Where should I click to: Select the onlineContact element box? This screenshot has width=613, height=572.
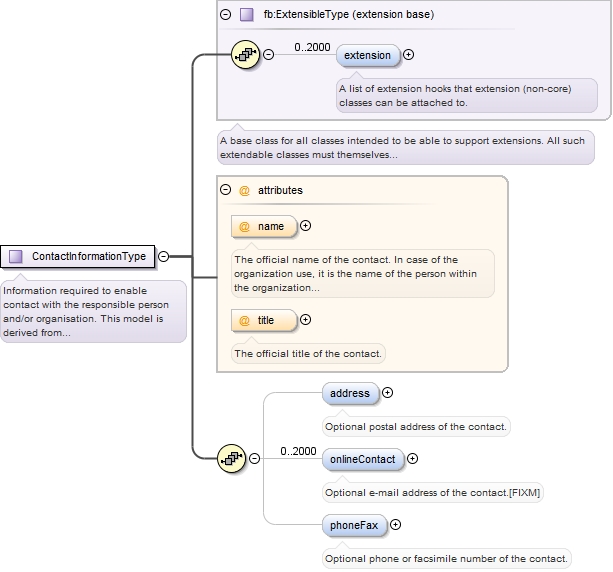click(x=363, y=459)
